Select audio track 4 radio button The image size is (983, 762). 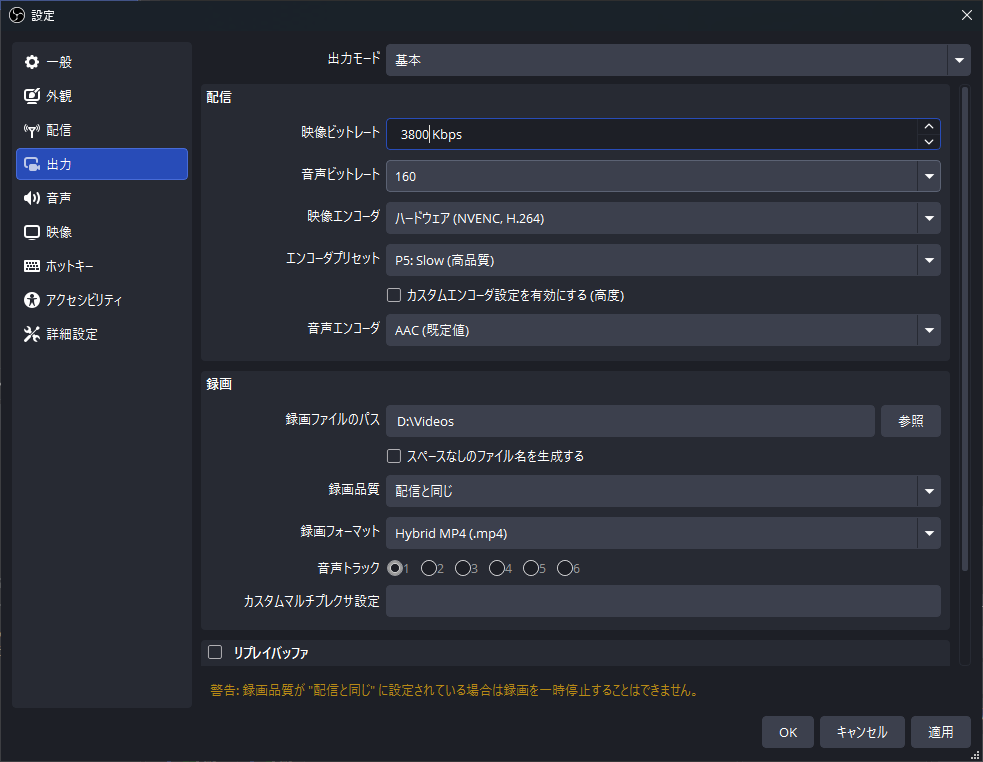click(497, 568)
